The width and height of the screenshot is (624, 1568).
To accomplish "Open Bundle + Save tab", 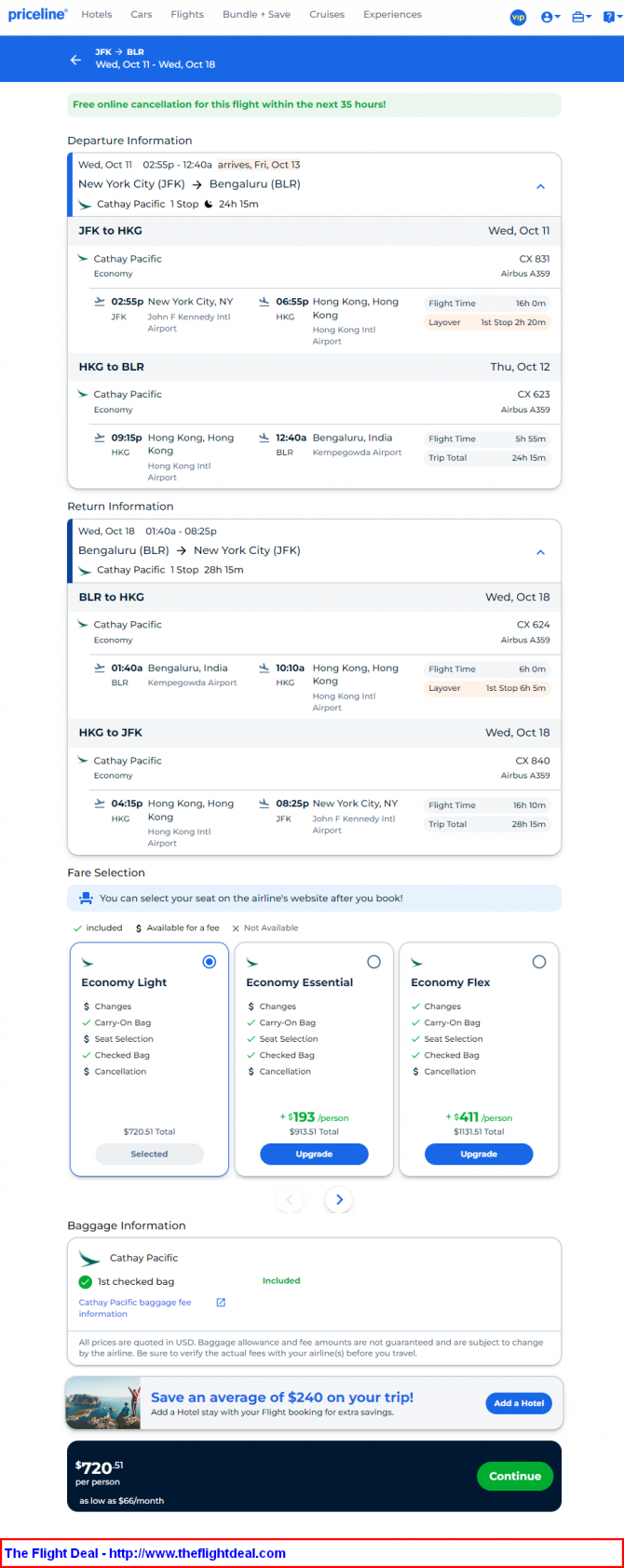I will (x=257, y=15).
